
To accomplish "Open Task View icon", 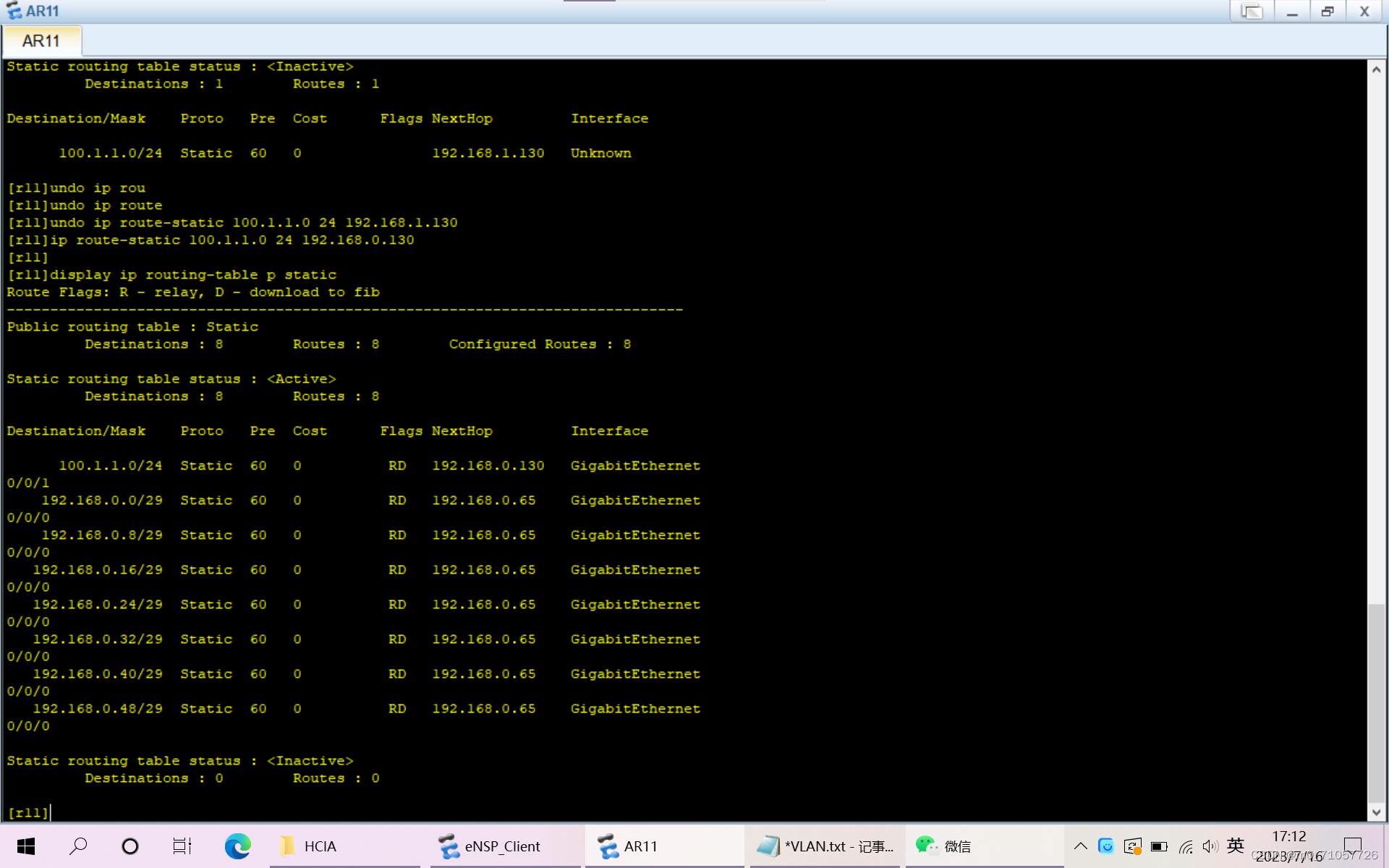I will pos(182,846).
